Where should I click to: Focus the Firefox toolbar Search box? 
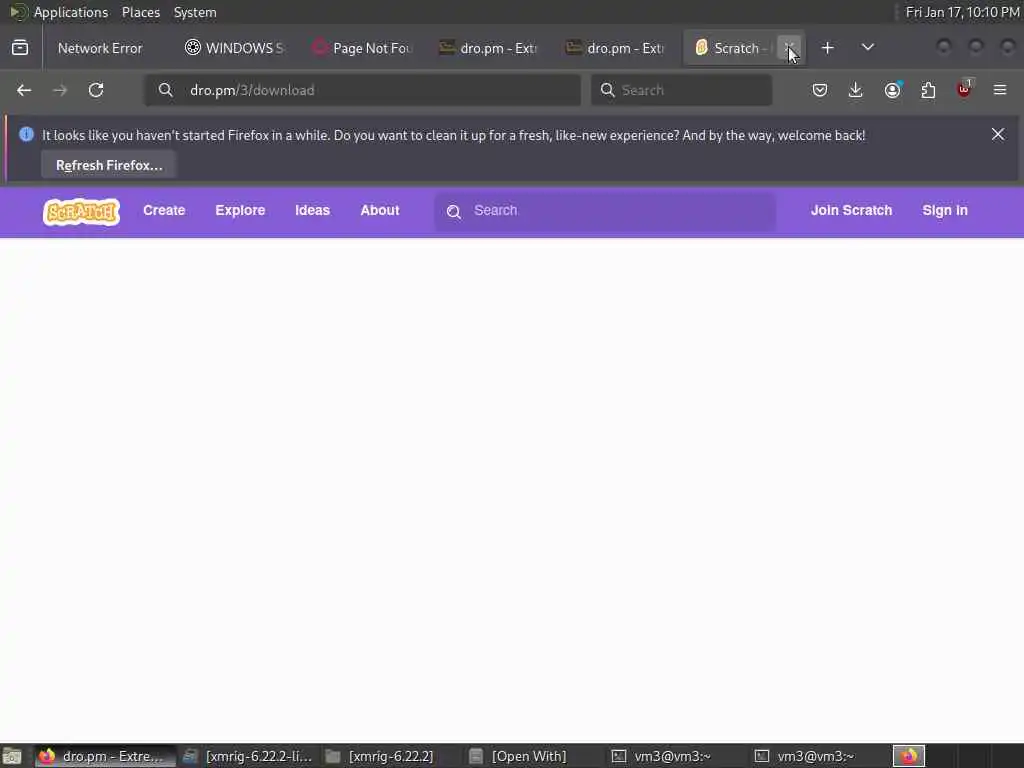coord(681,90)
